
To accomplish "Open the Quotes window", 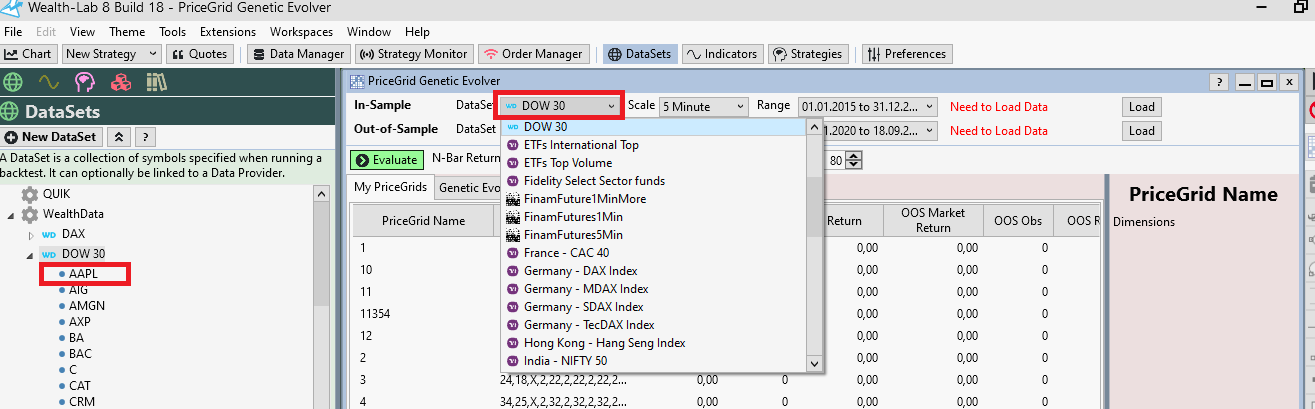I will (200, 54).
